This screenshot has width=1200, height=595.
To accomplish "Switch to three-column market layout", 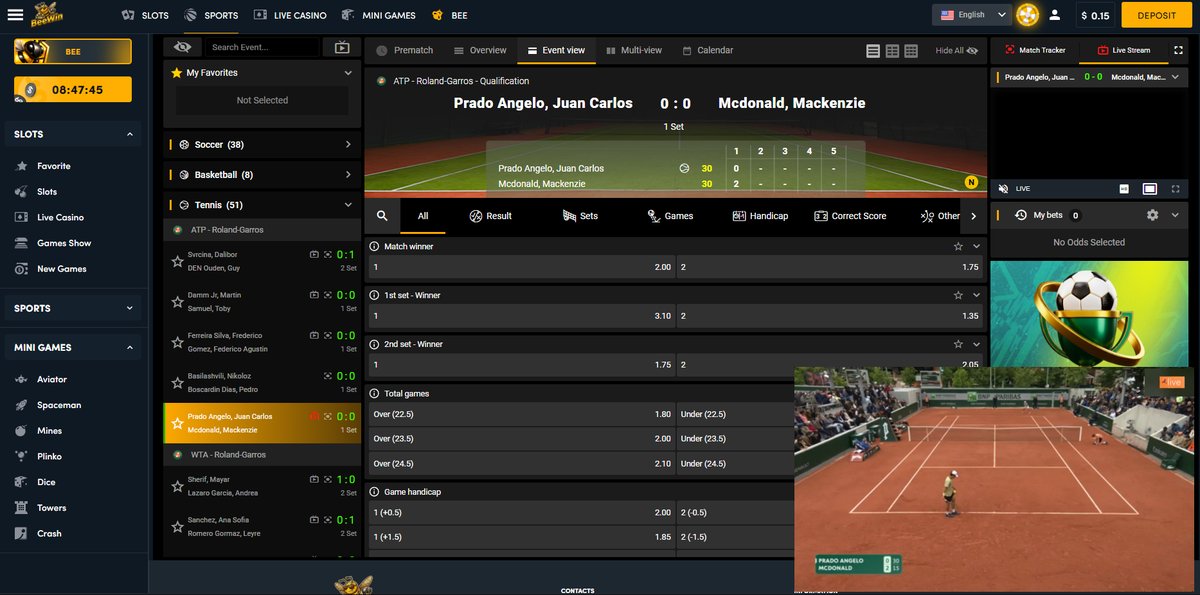I will pos(911,51).
